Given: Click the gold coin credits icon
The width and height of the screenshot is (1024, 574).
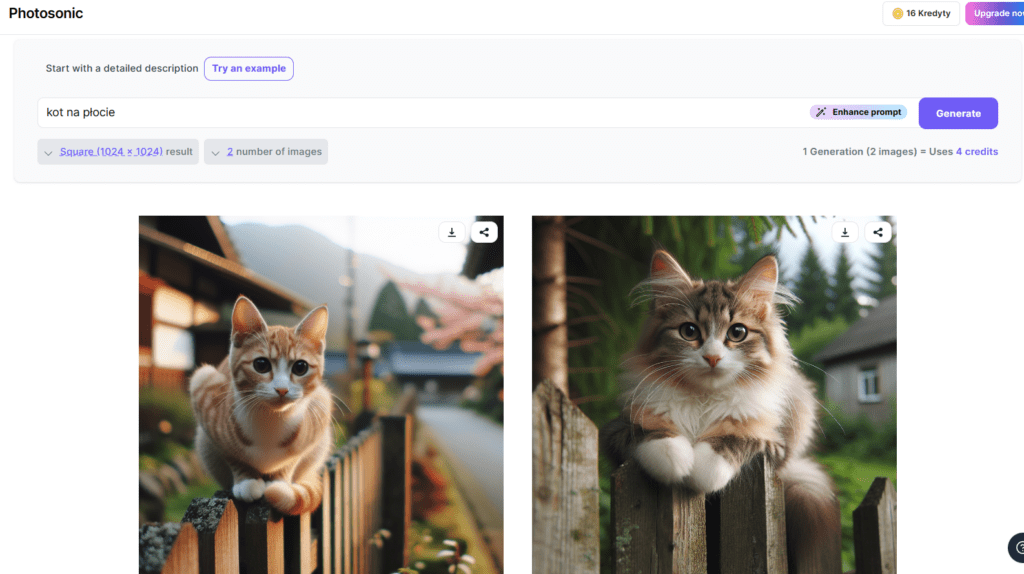Looking at the screenshot, I should coord(897,14).
